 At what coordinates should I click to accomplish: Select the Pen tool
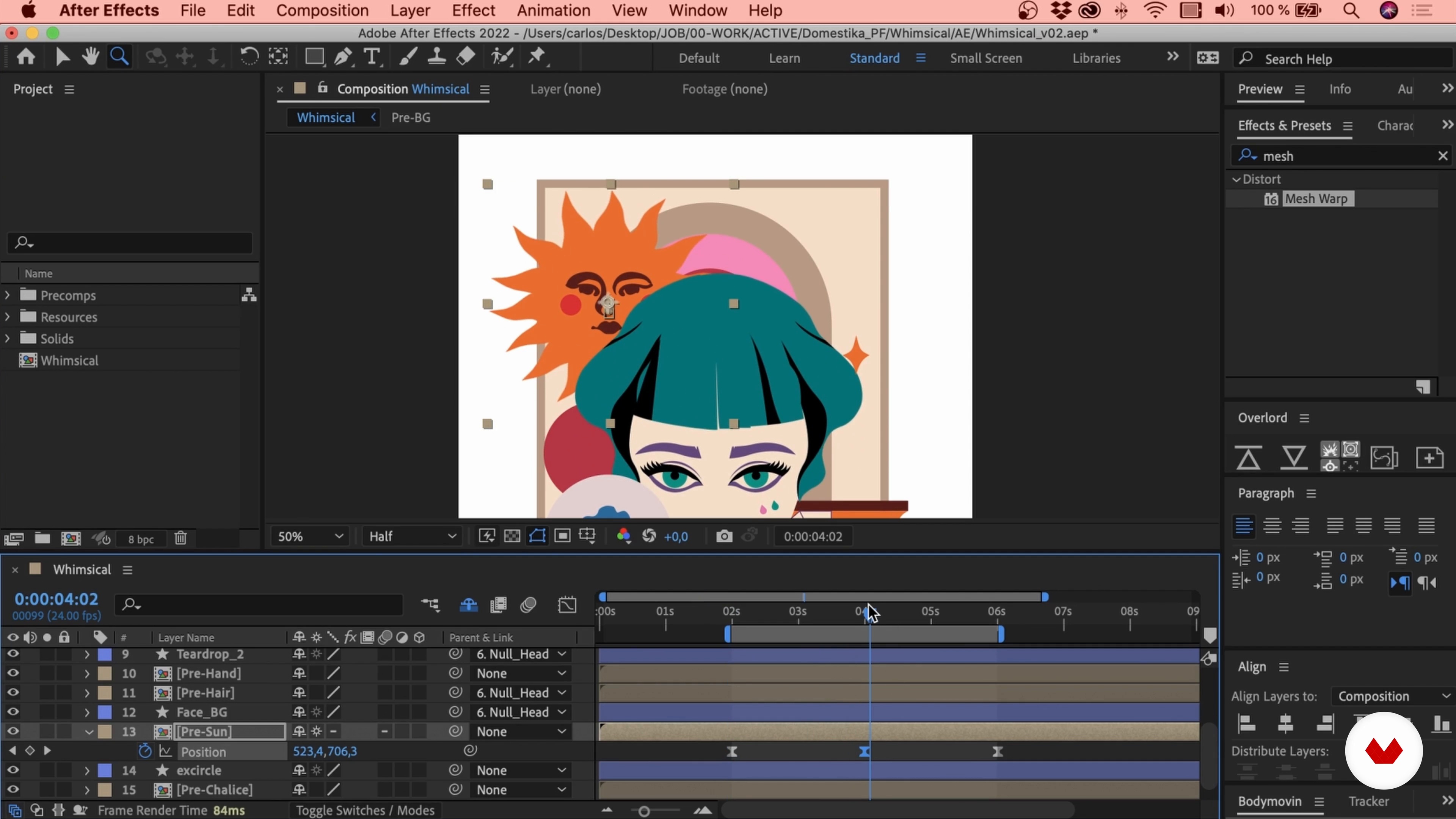pos(343,57)
